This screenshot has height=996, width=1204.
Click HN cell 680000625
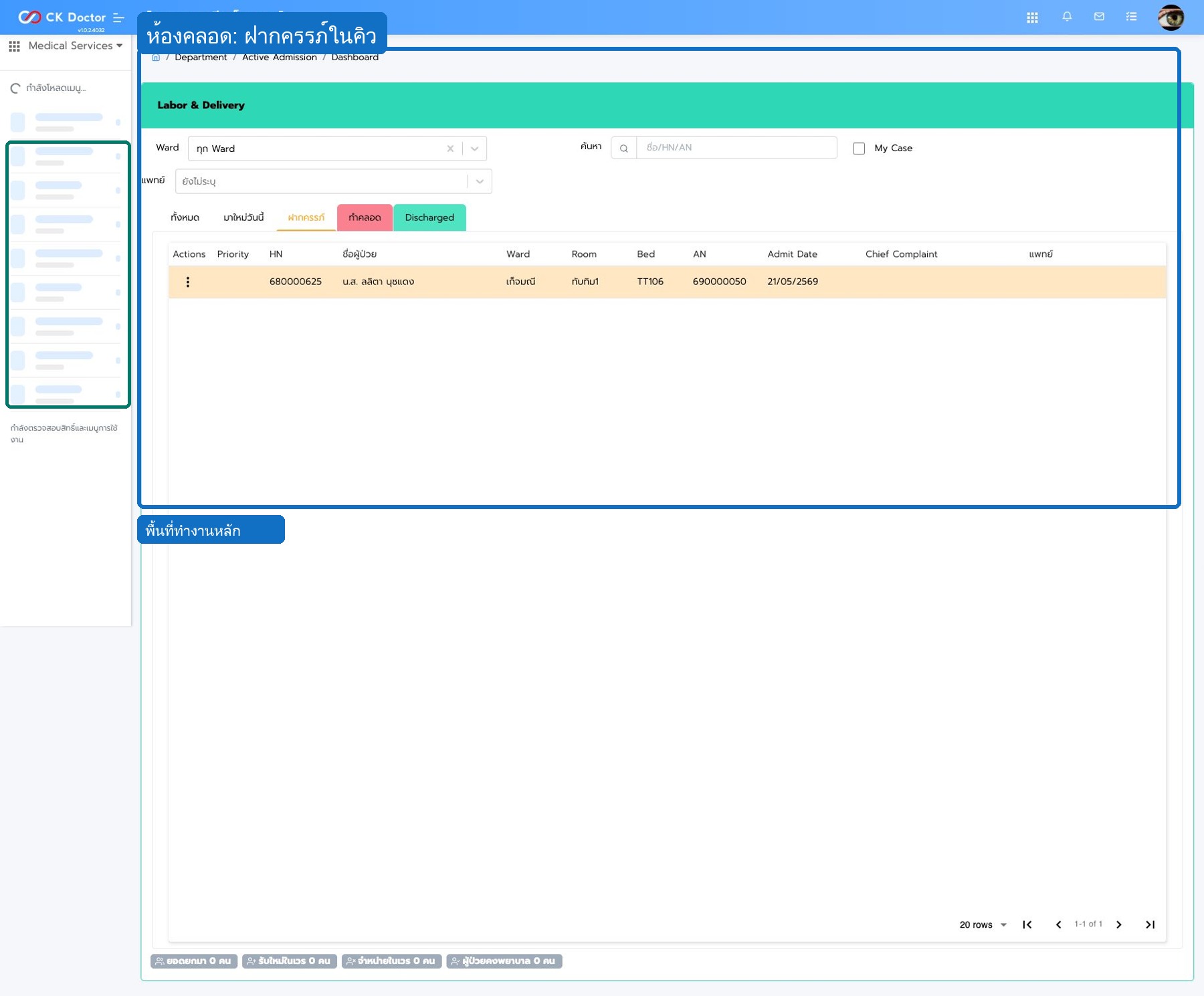click(296, 282)
